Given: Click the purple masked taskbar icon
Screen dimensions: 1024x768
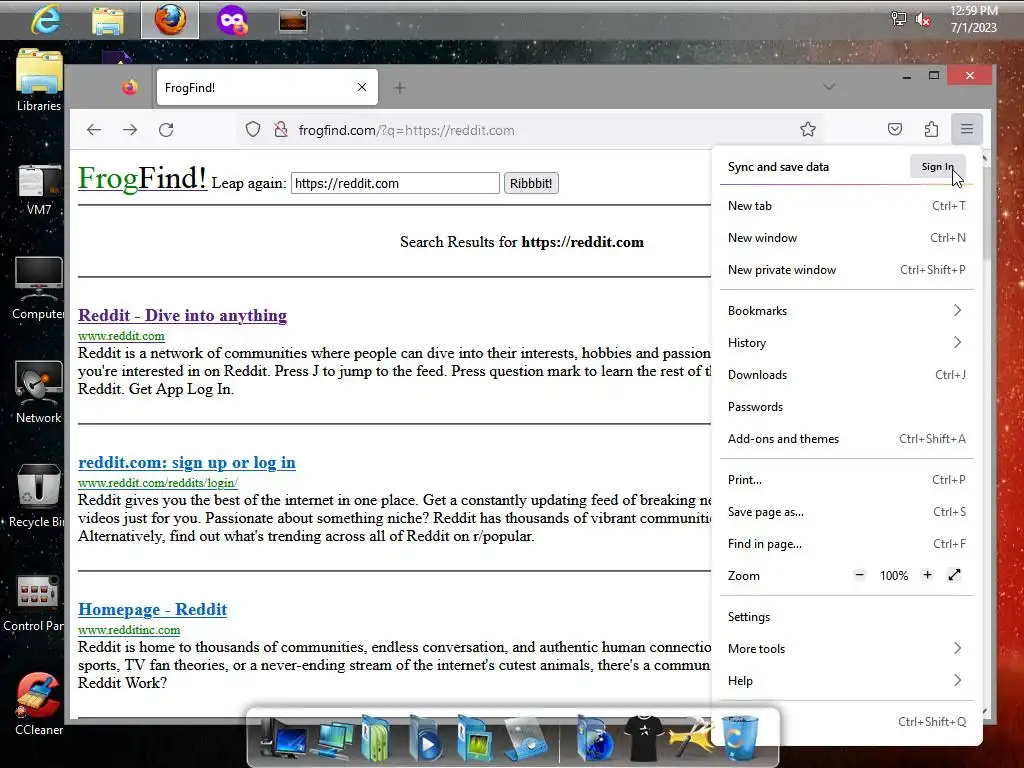Looking at the screenshot, I should [232, 21].
